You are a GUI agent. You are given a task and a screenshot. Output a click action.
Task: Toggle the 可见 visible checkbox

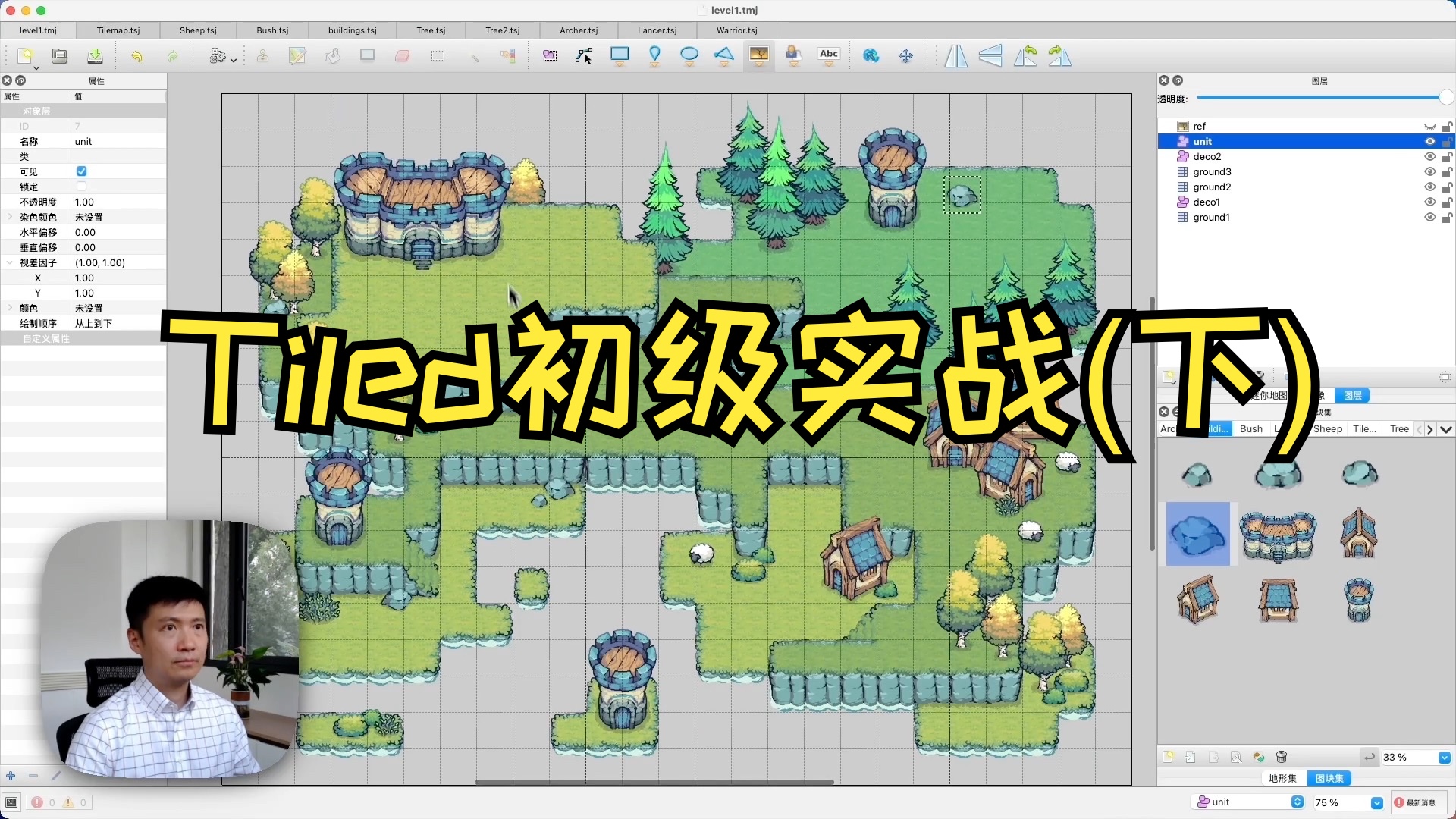[x=81, y=171]
